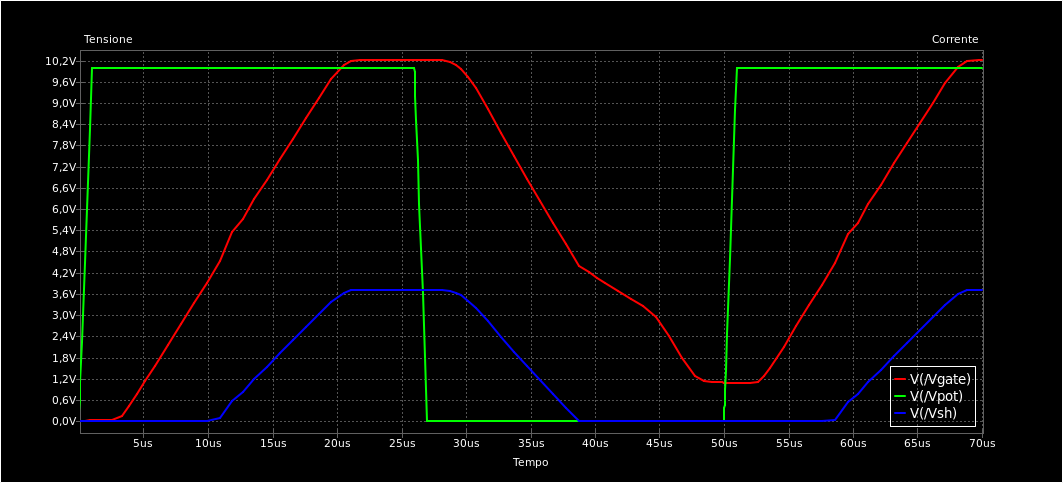The height and width of the screenshot is (483, 1063).
Task: Click the Corrente axis title
Action: [x=955, y=40]
